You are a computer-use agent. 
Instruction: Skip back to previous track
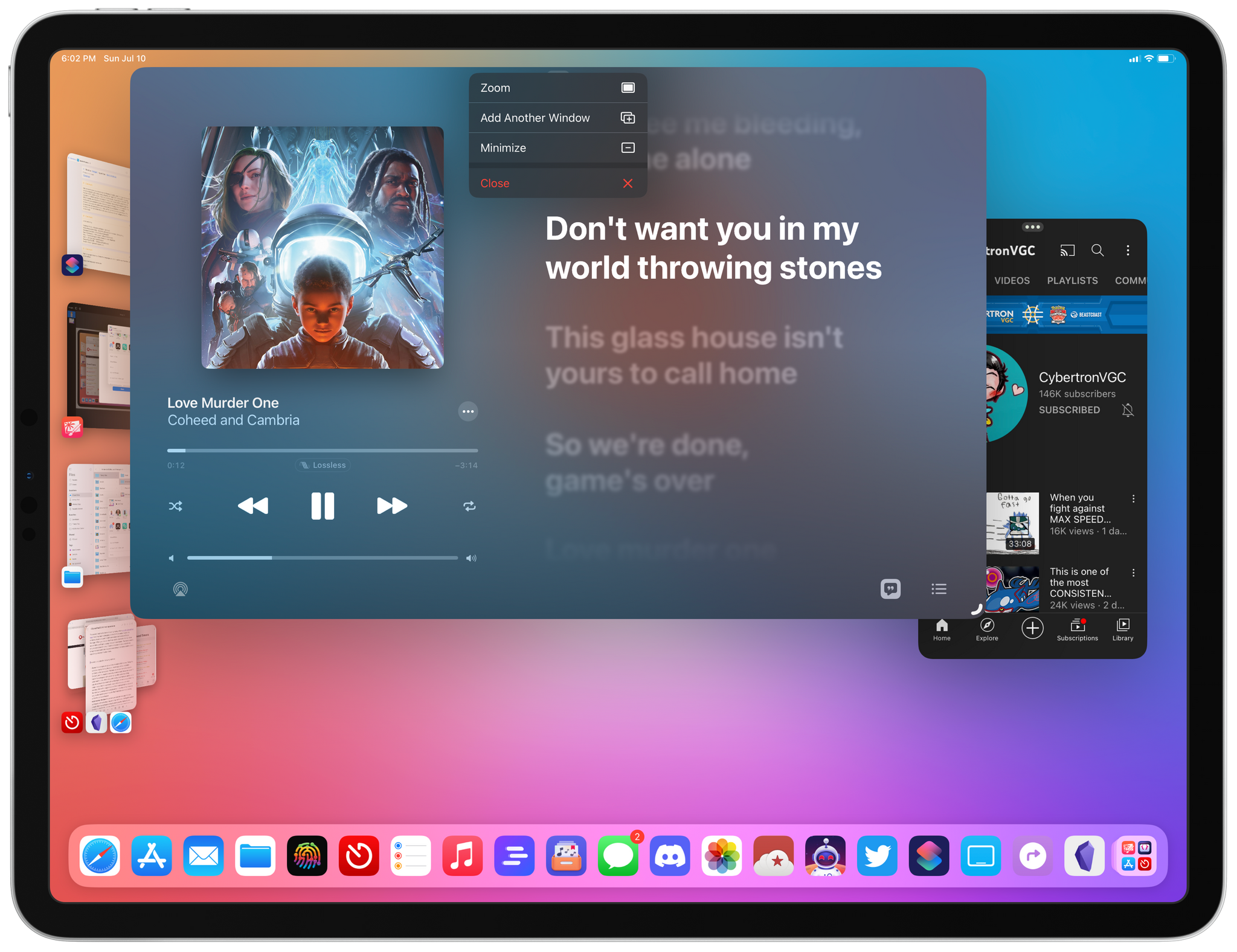253,506
